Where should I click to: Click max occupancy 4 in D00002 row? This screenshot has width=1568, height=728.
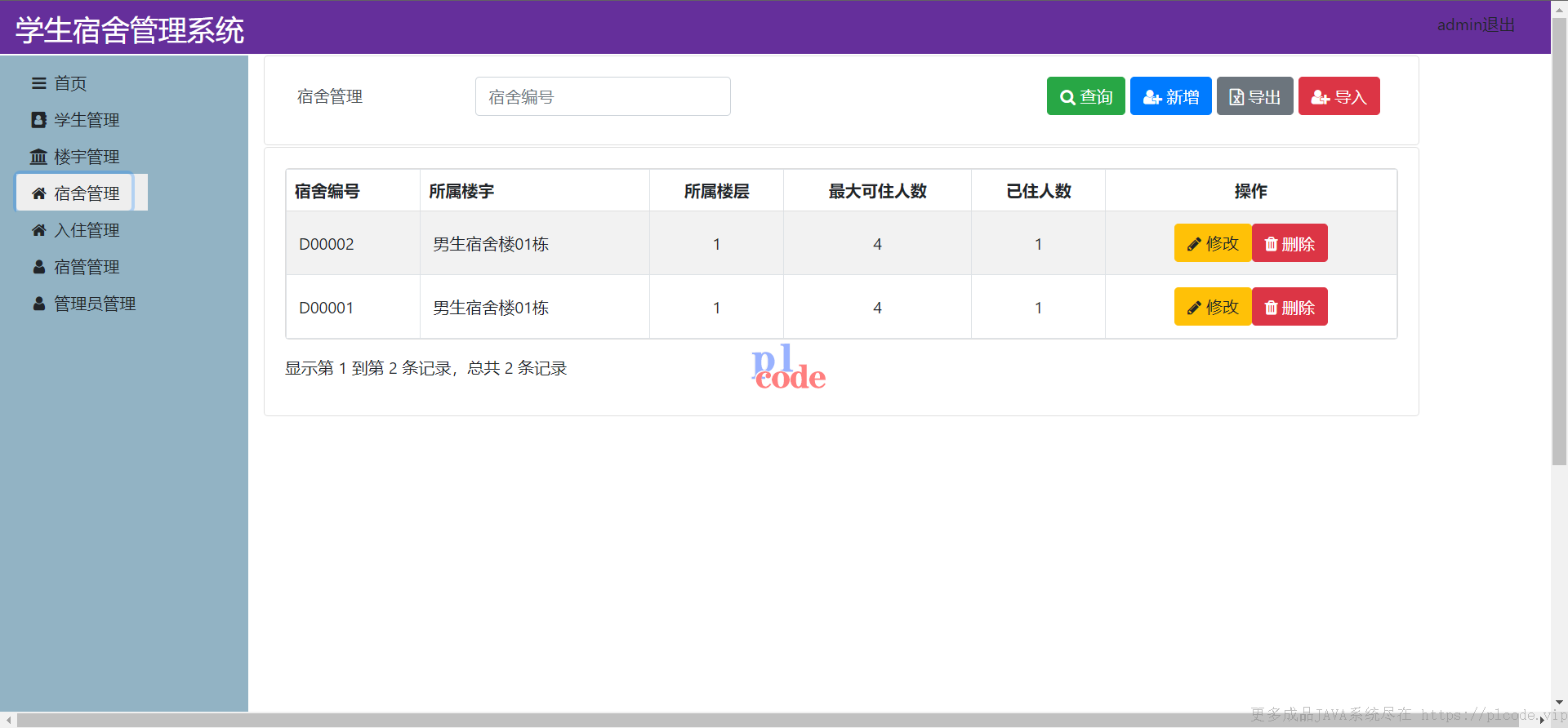pos(877,244)
